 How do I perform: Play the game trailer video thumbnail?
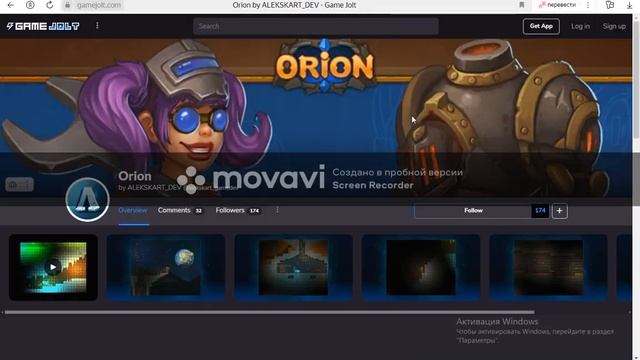pyautogui.click(x=53, y=267)
